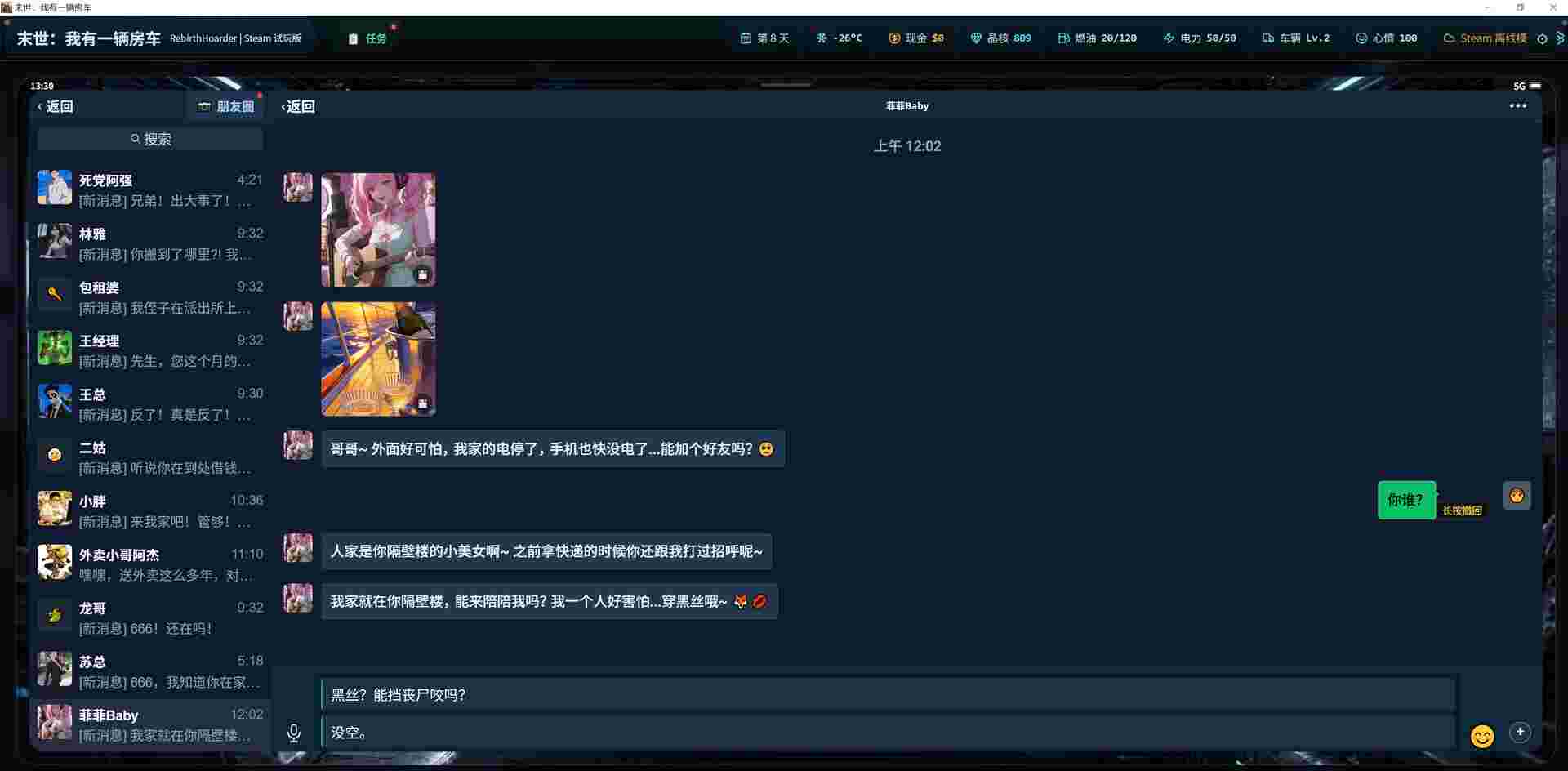Image resolution: width=1568 pixels, height=771 pixels.
Task: Choose reply 没空。
Action: (x=888, y=733)
